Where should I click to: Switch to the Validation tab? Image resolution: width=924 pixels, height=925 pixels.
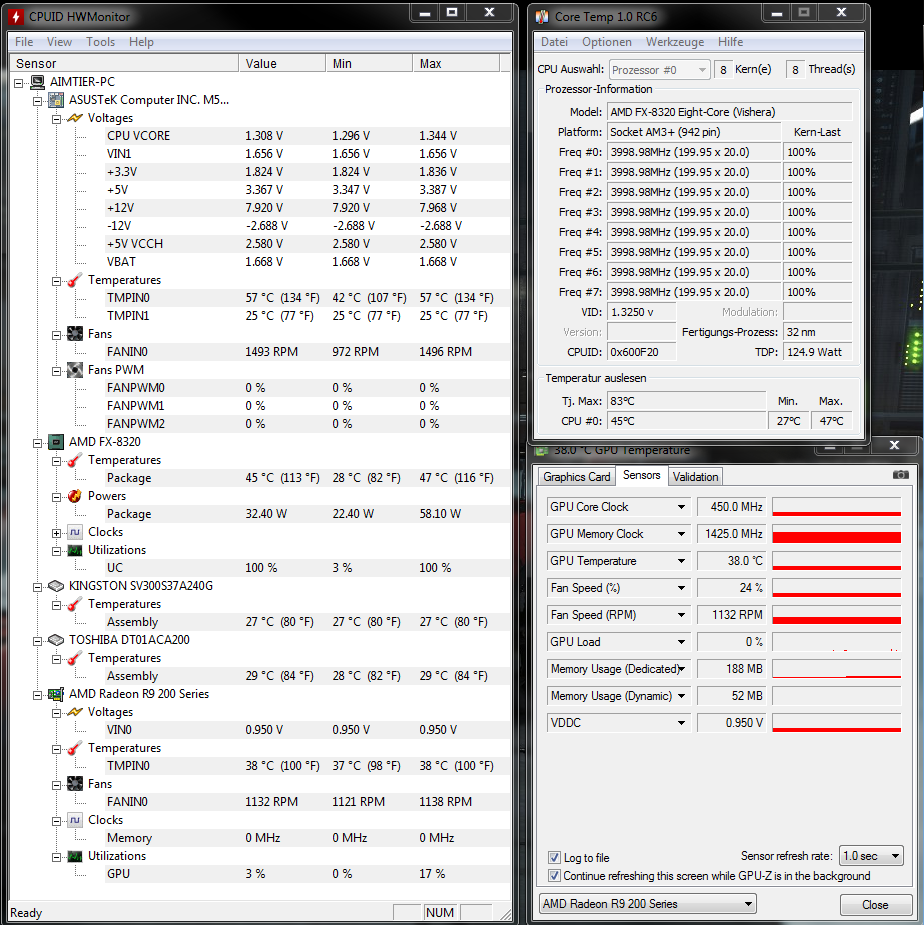695,477
